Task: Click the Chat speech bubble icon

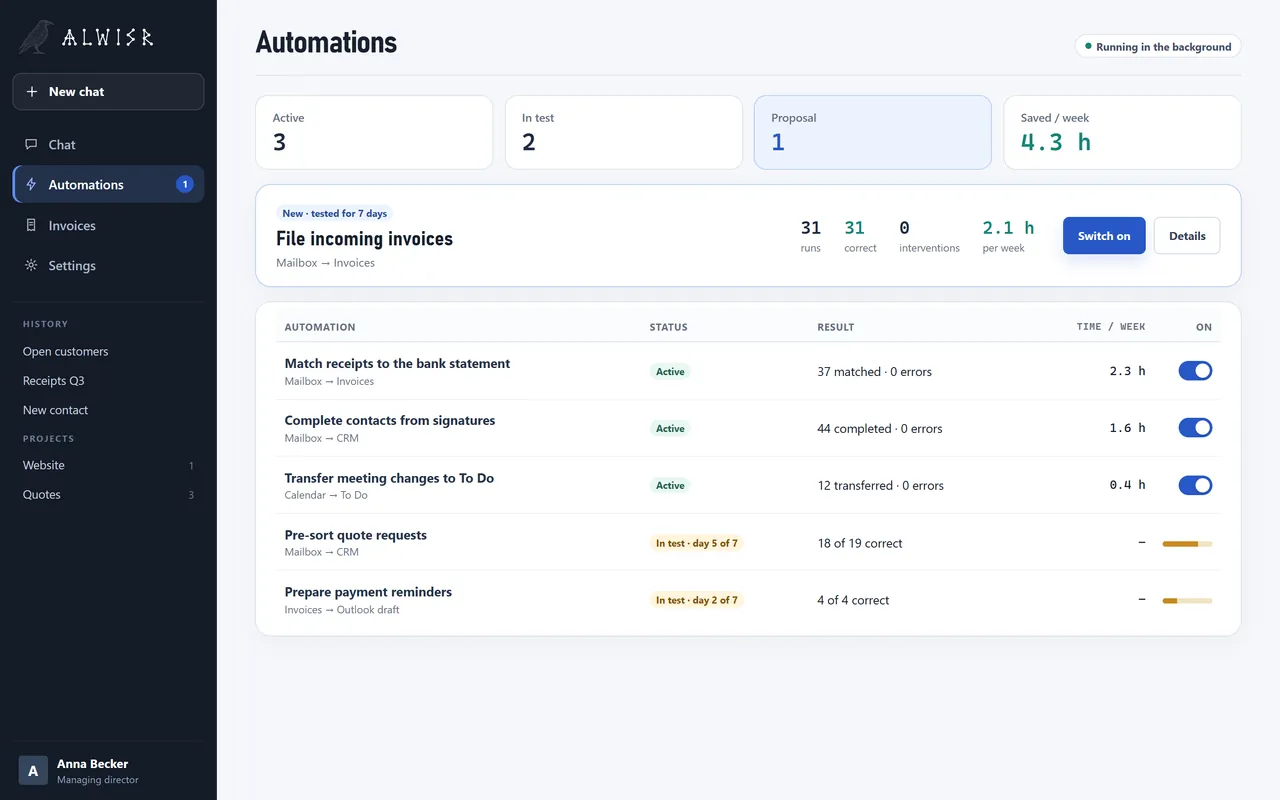Action: coord(31,145)
